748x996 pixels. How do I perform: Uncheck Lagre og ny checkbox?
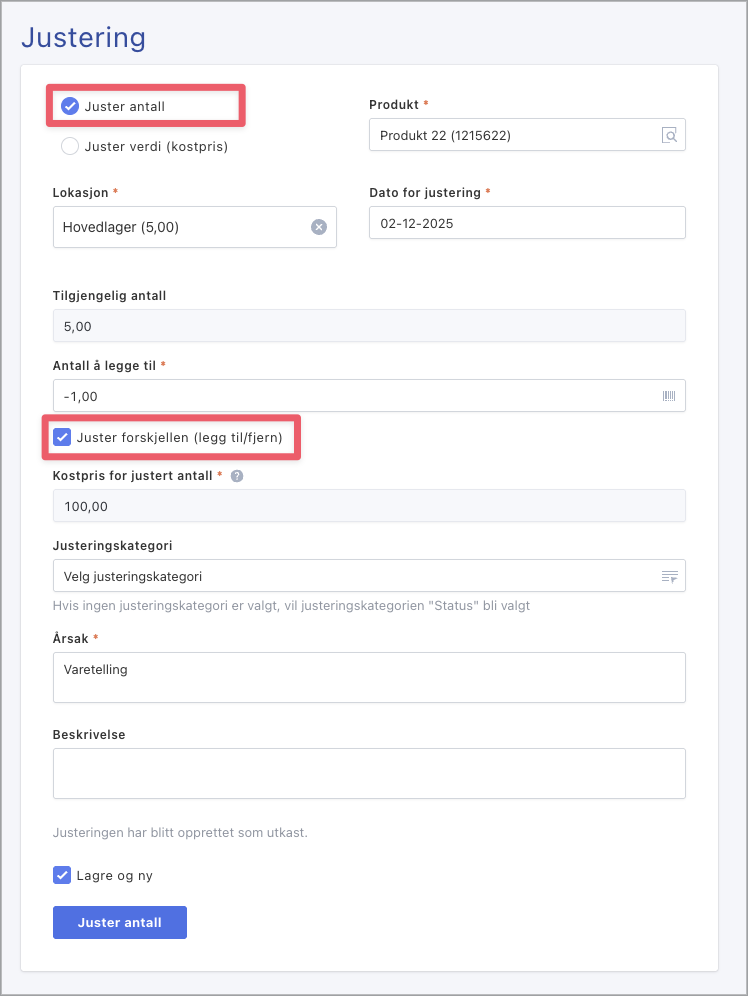pos(62,876)
